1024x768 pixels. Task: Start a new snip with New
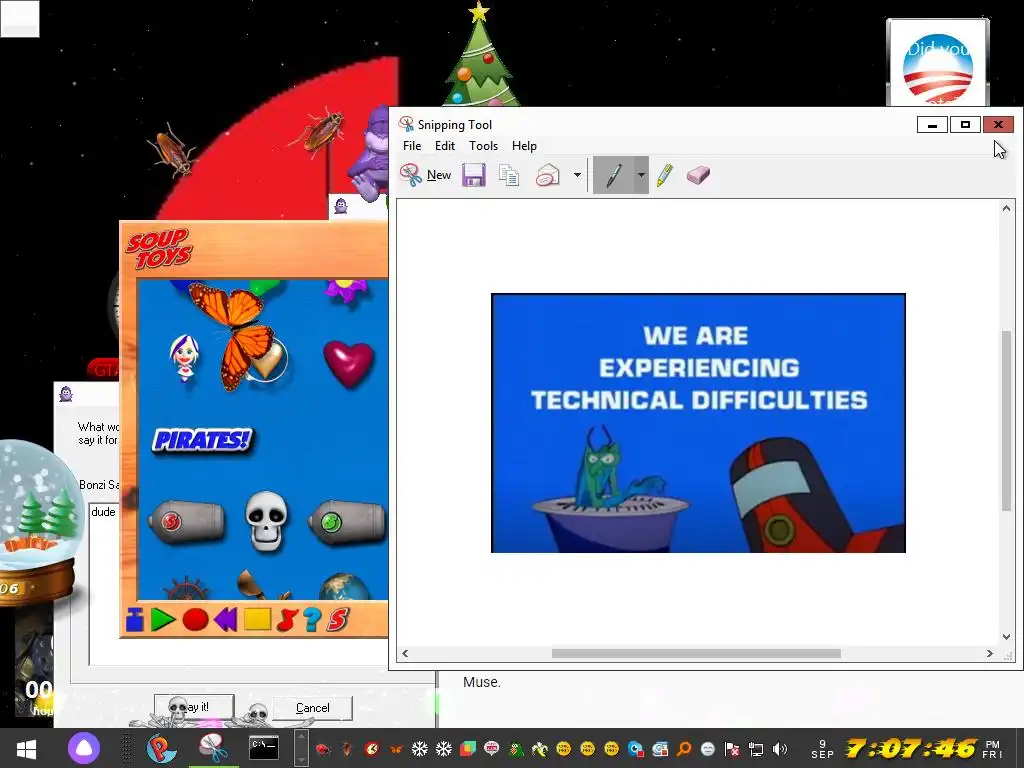pos(426,175)
